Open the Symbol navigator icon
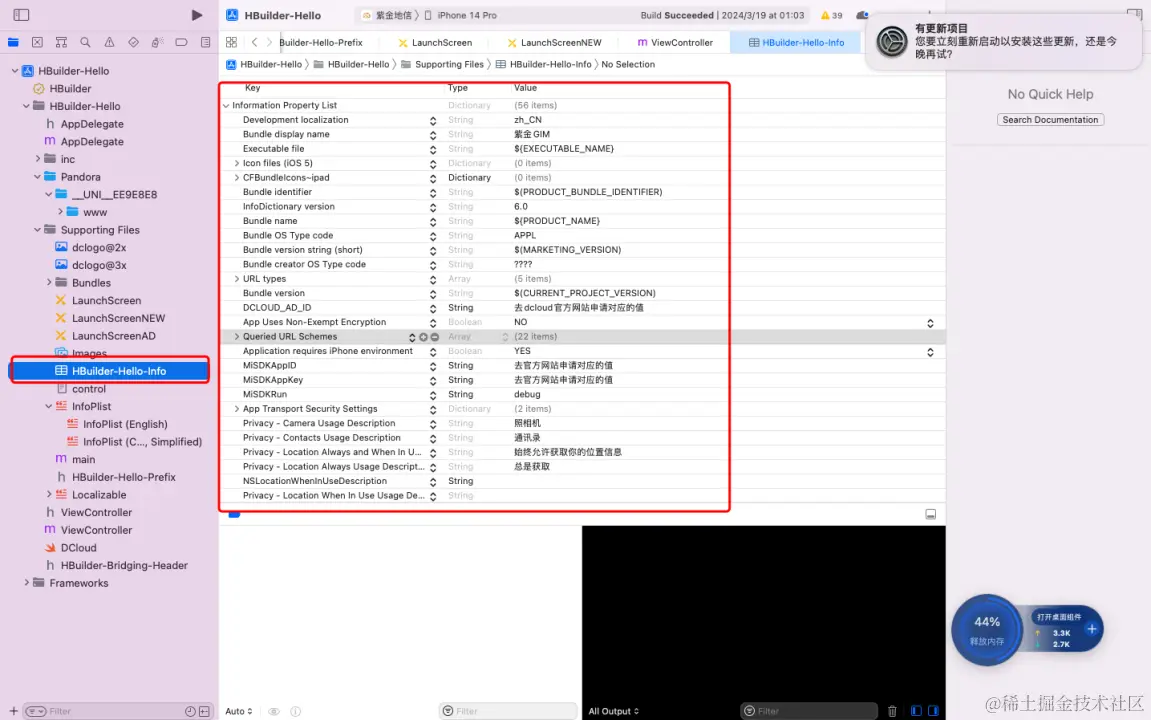 (61, 43)
